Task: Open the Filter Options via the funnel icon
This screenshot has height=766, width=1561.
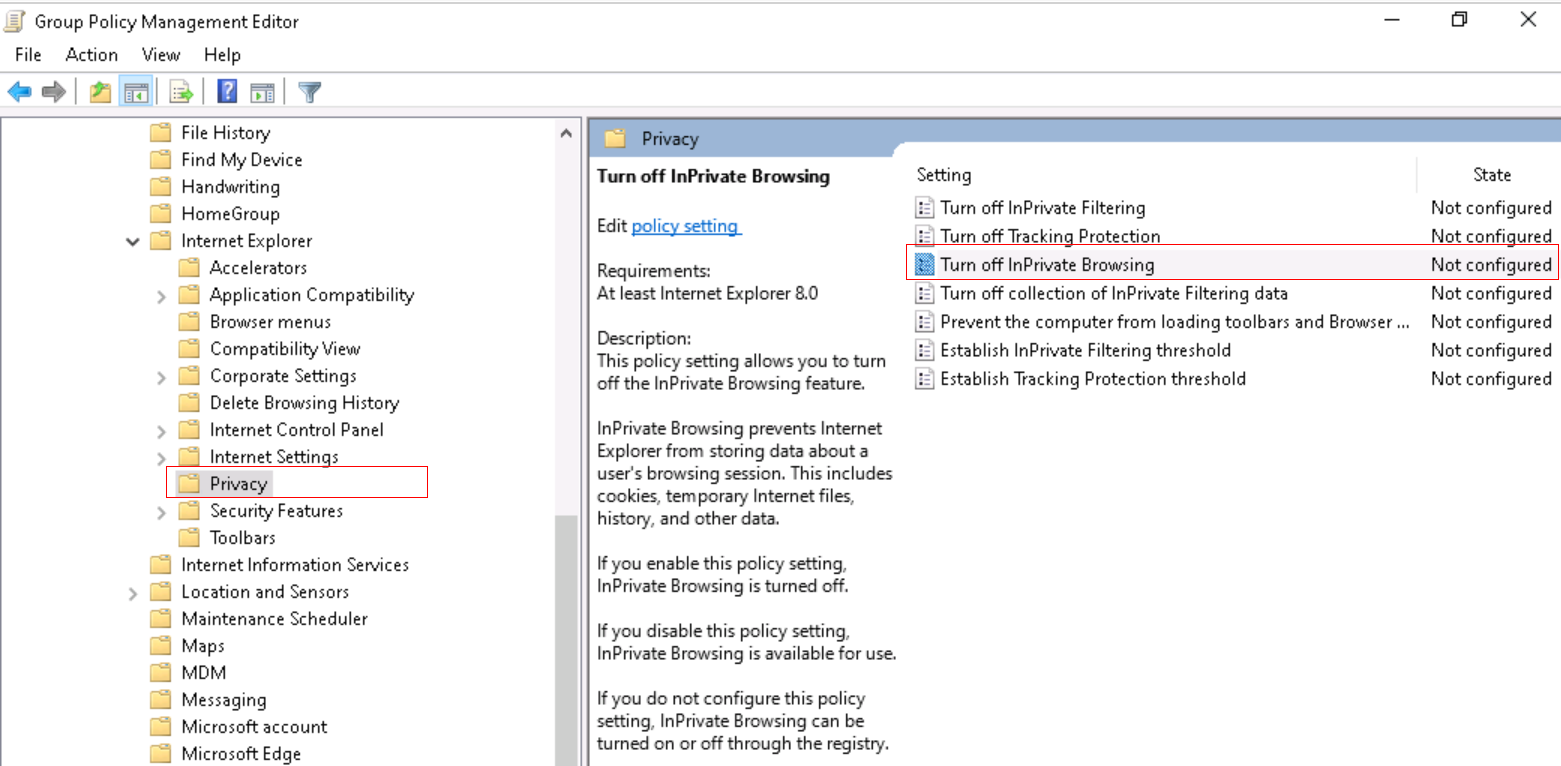Action: tap(309, 91)
